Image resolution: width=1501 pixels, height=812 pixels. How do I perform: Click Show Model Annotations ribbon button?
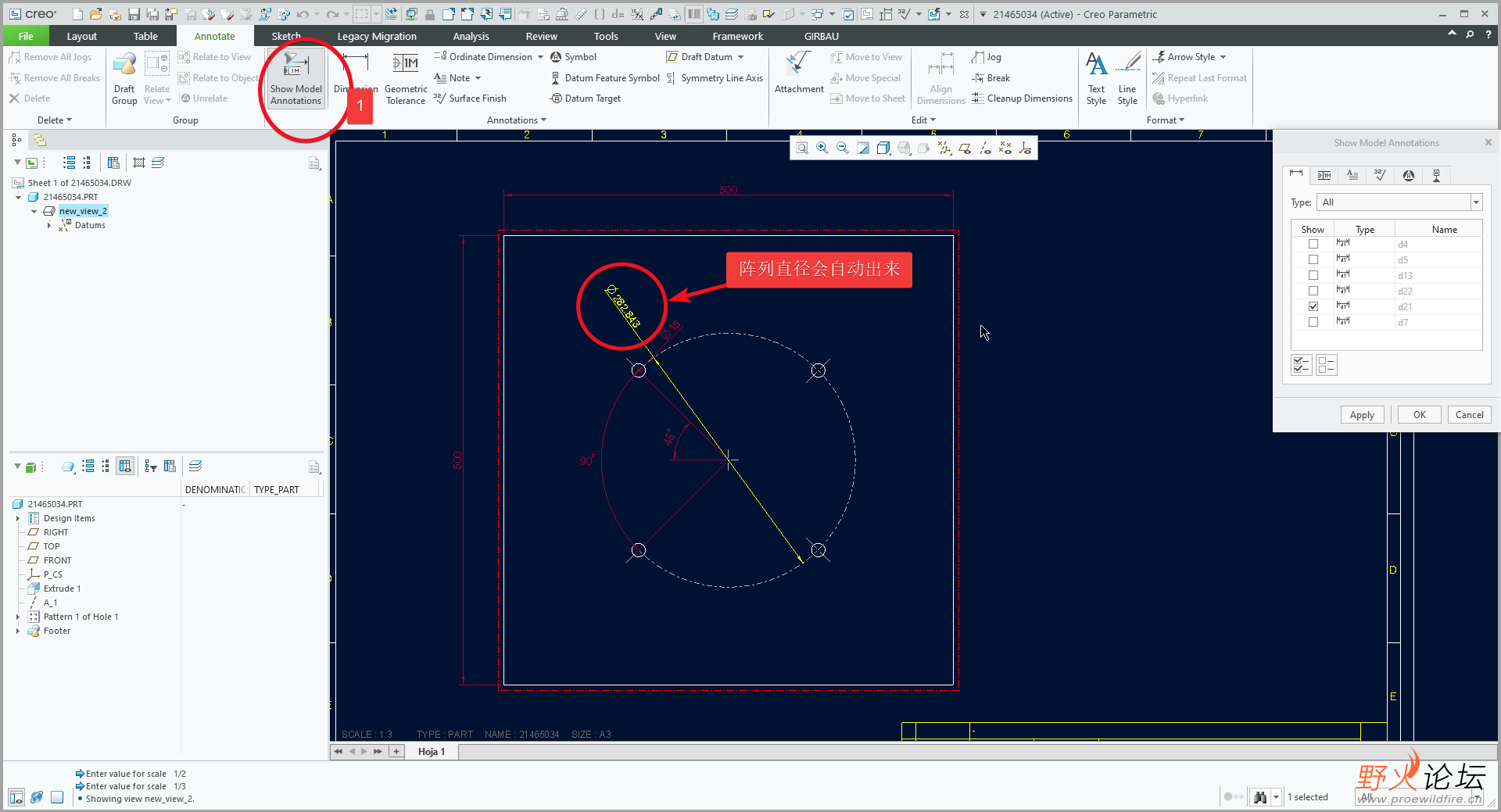296,78
